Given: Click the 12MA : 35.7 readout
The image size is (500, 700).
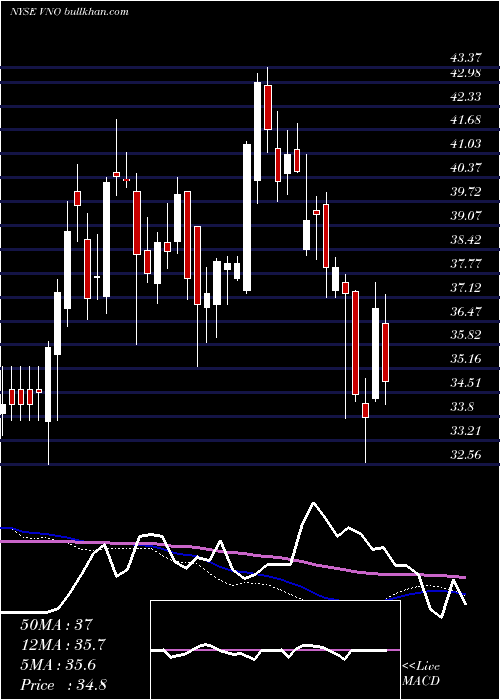Looking at the screenshot, I should pyautogui.click(x=63, y=645).
